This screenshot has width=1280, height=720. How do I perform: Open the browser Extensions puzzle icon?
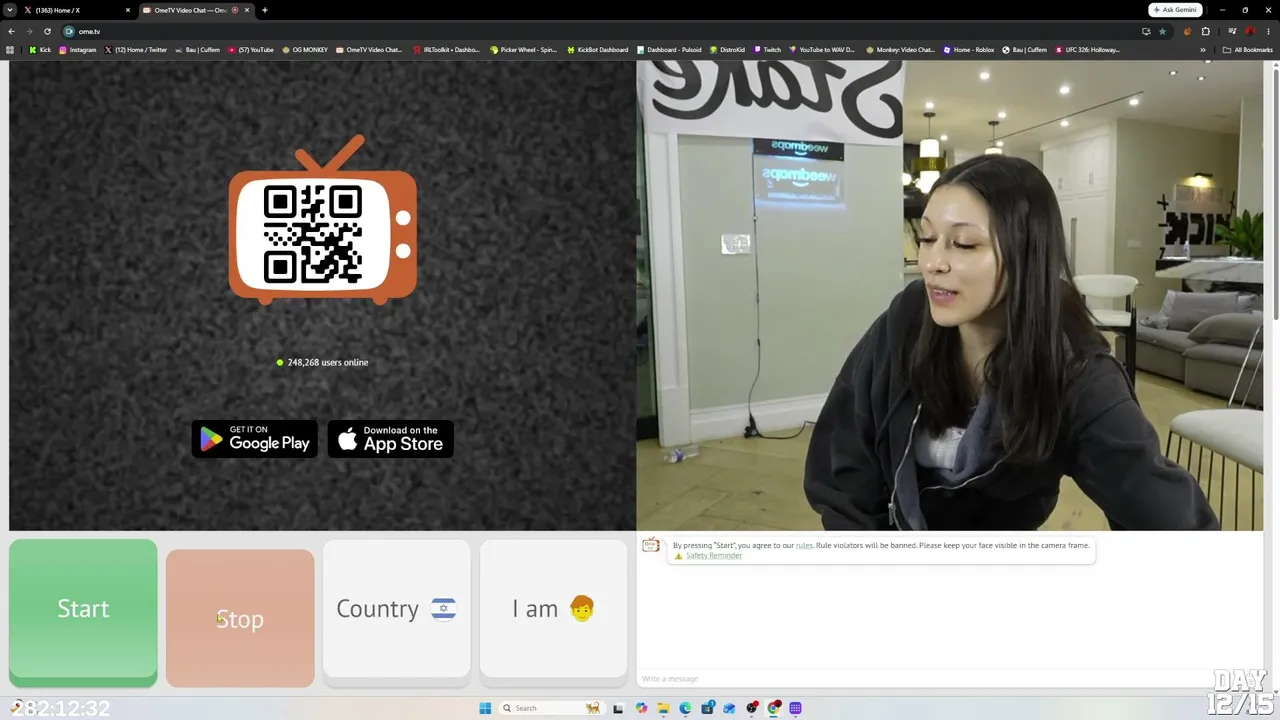pyautogui.click(x=1206, y=31)
